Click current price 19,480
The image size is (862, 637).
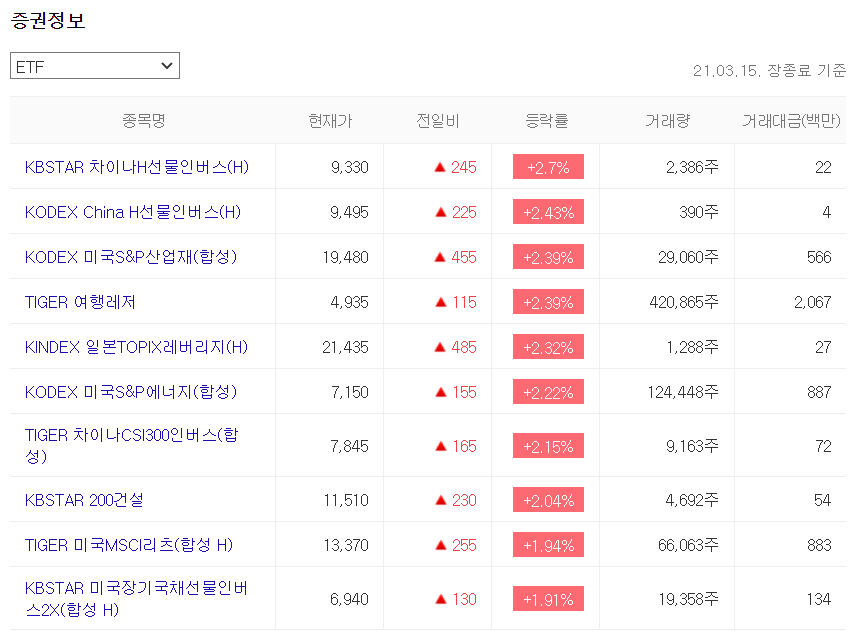coord(346,257)
